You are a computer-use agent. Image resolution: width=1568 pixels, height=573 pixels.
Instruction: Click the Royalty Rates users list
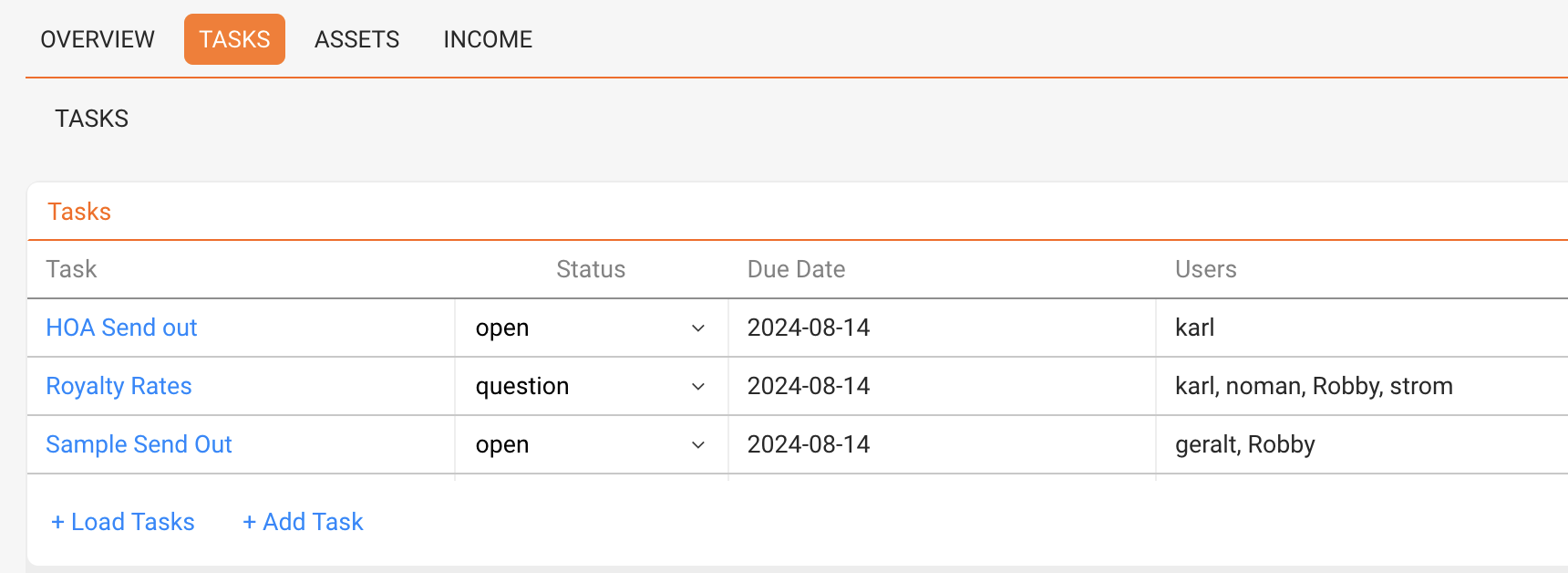tap(1314, 386)
